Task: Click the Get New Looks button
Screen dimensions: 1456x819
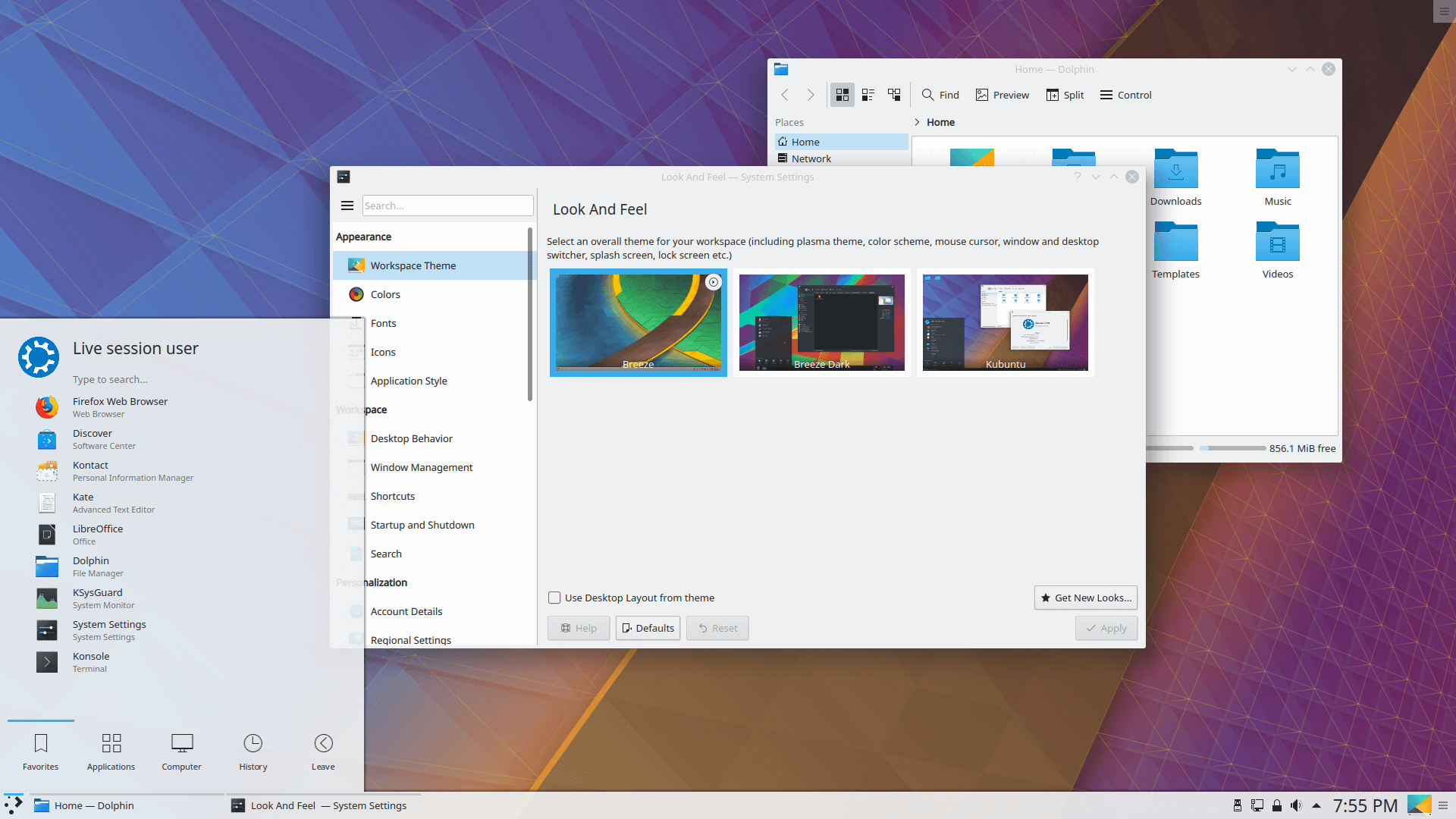Action: coord(1085,597)
